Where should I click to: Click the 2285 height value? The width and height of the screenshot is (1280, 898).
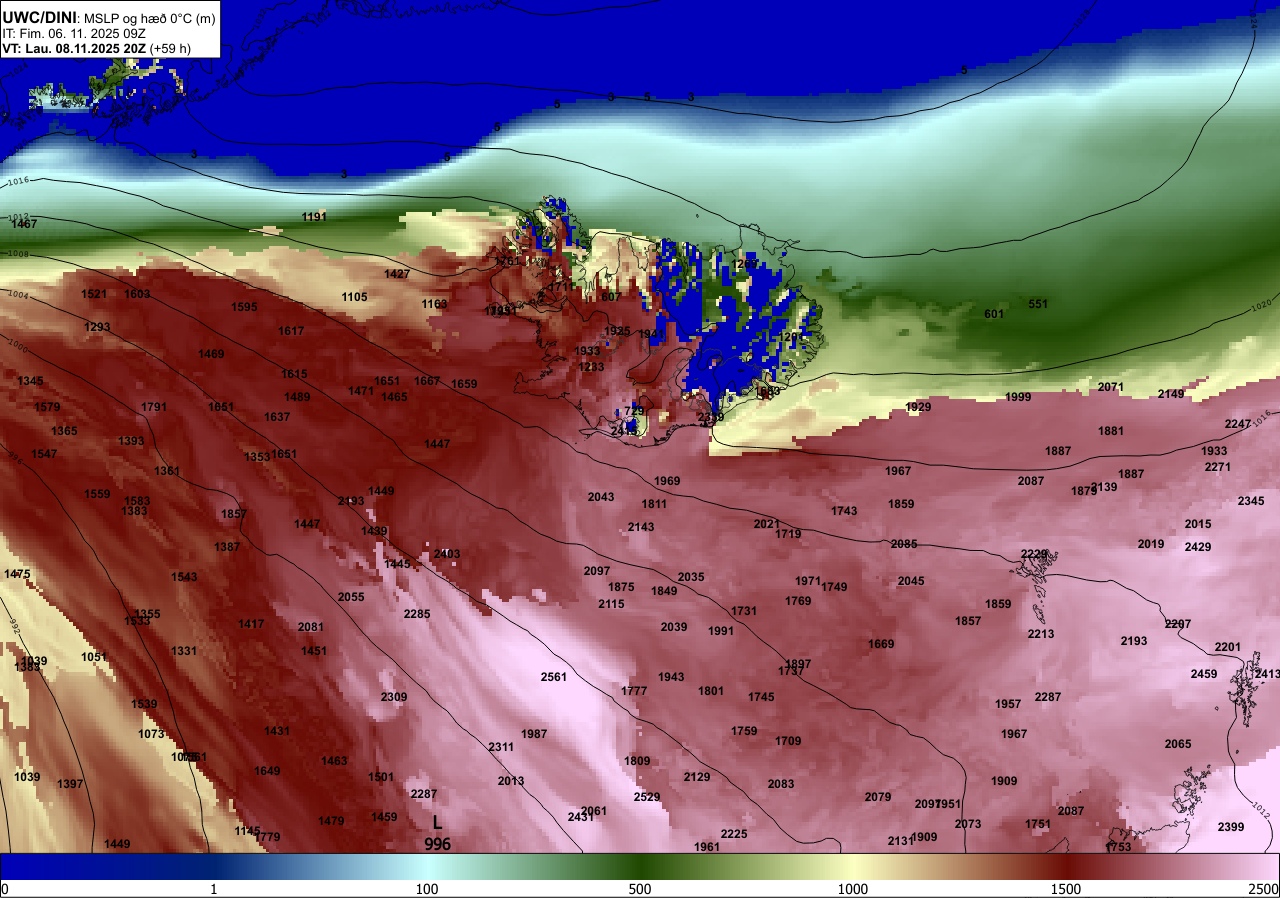(417, 614)
